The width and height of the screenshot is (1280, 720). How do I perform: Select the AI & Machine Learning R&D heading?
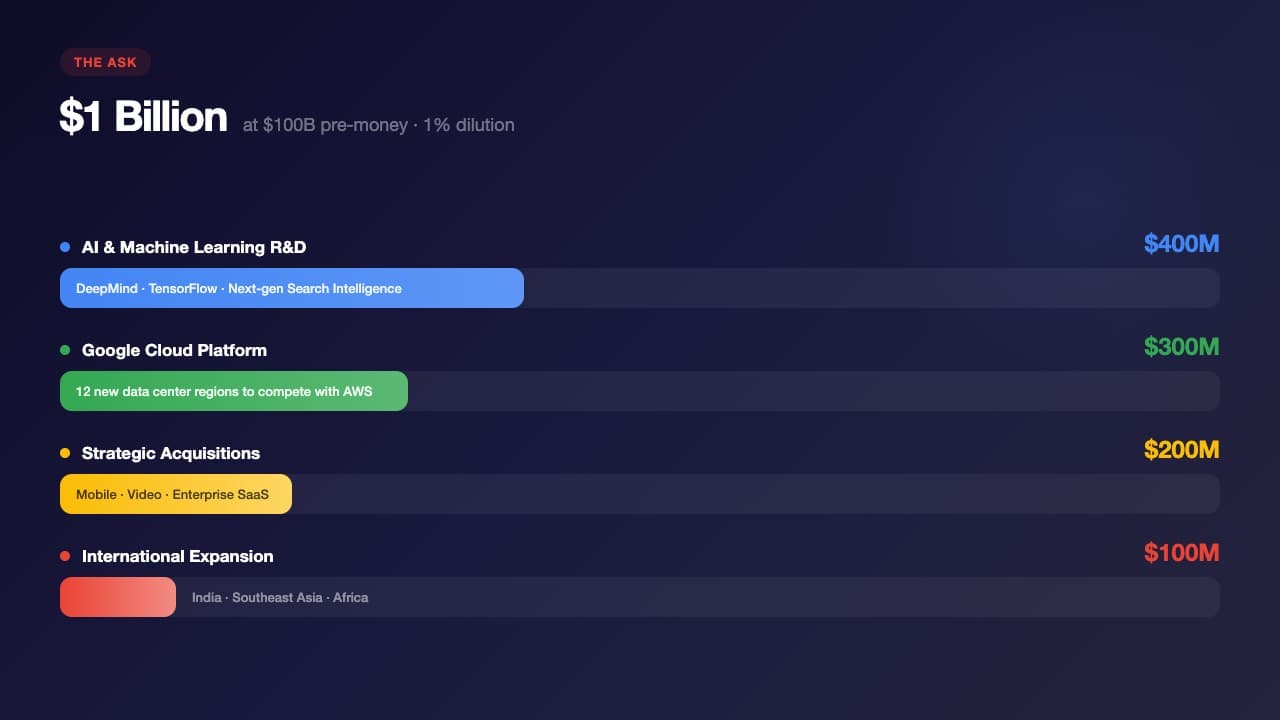194,247
